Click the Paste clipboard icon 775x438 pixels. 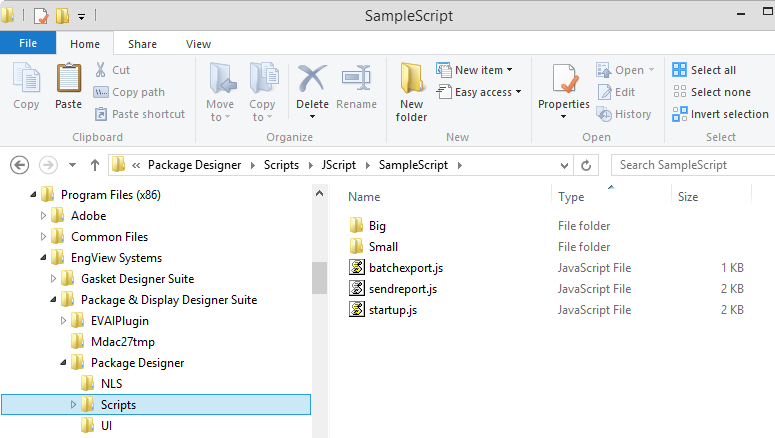pyautogui.click(x=68, y=79)
